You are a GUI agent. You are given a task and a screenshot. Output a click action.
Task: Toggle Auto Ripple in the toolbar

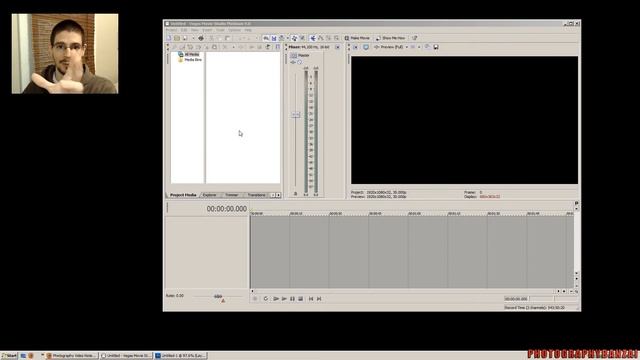[281, 38]
